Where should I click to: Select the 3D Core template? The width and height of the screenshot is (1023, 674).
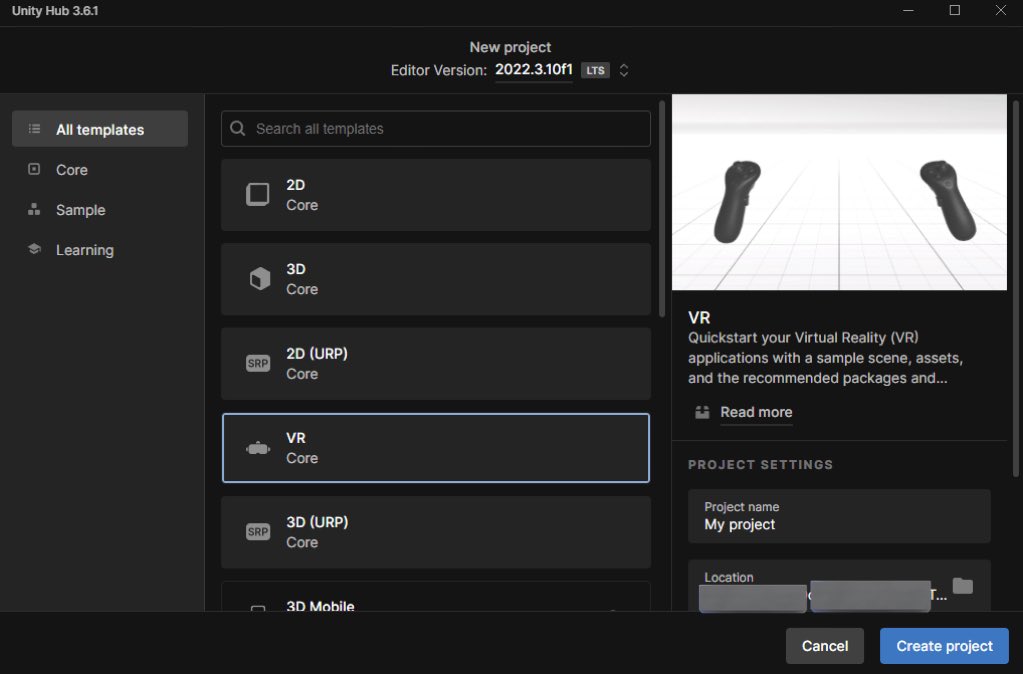pyautogui.click(x=436, y=279)
